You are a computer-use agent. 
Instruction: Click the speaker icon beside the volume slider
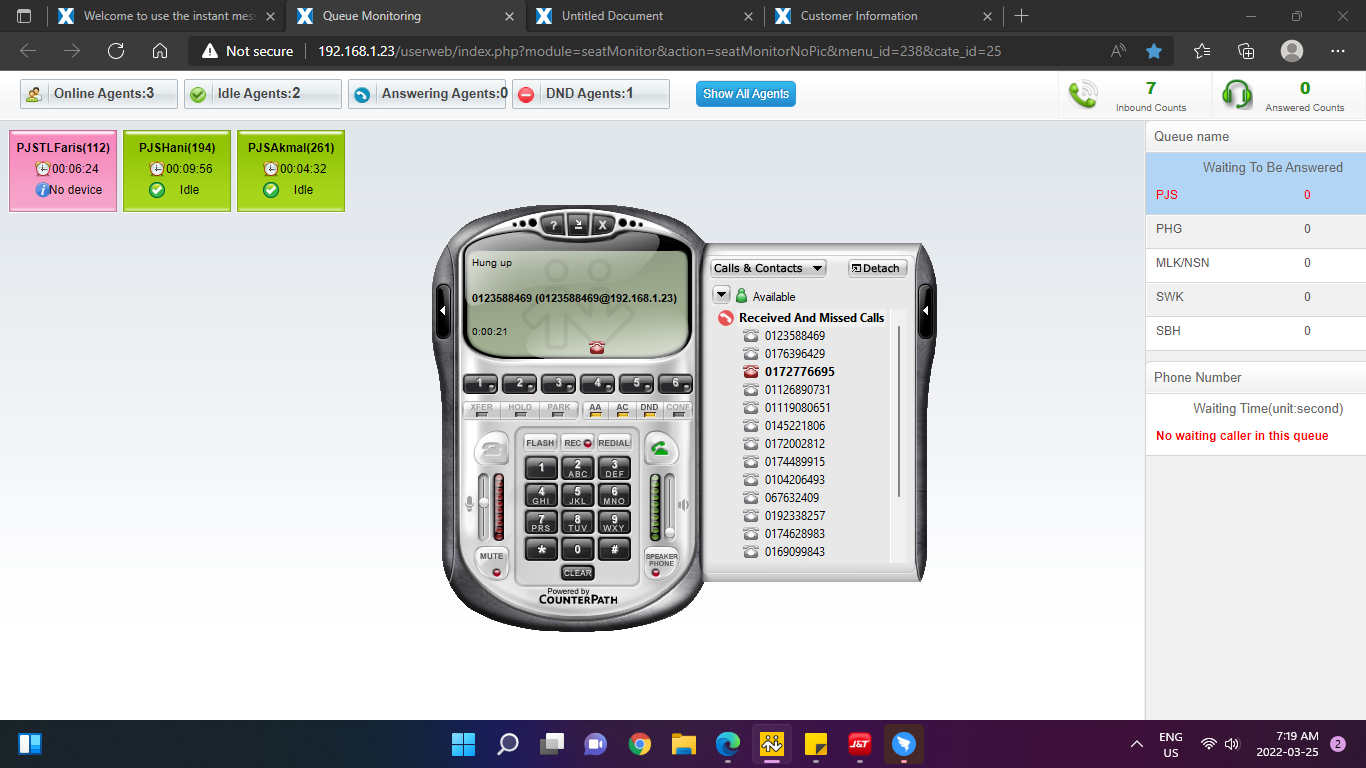point(684,505)
